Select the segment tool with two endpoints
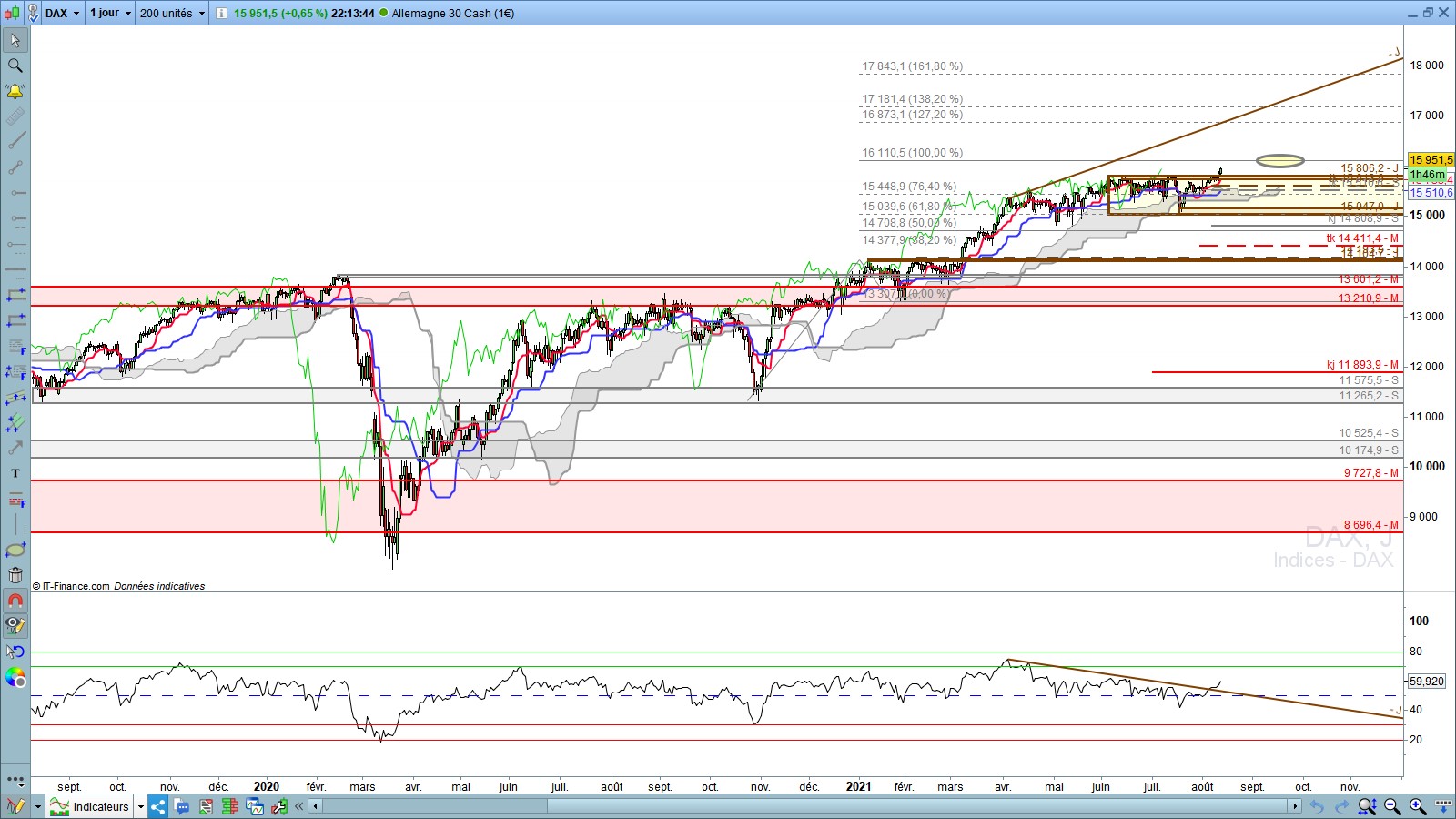The image size is (1456, 819). (15, 167)
